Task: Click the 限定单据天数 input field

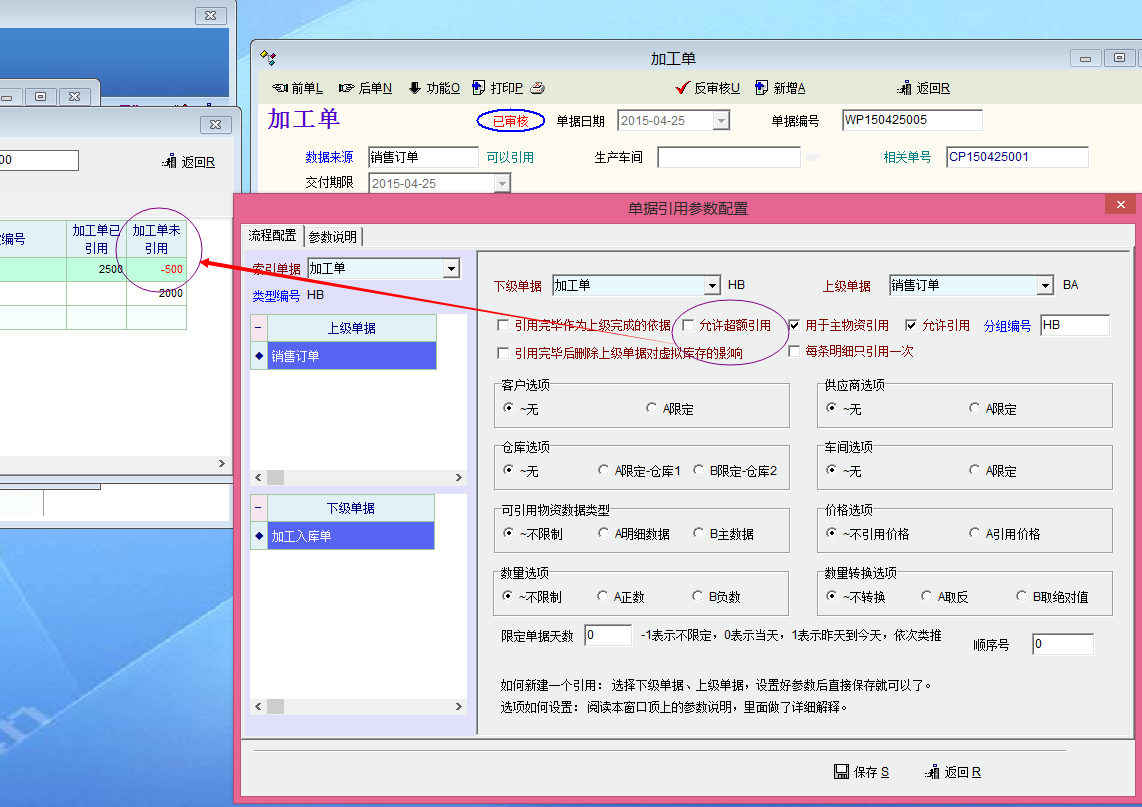Action: [x=608, y=636]
